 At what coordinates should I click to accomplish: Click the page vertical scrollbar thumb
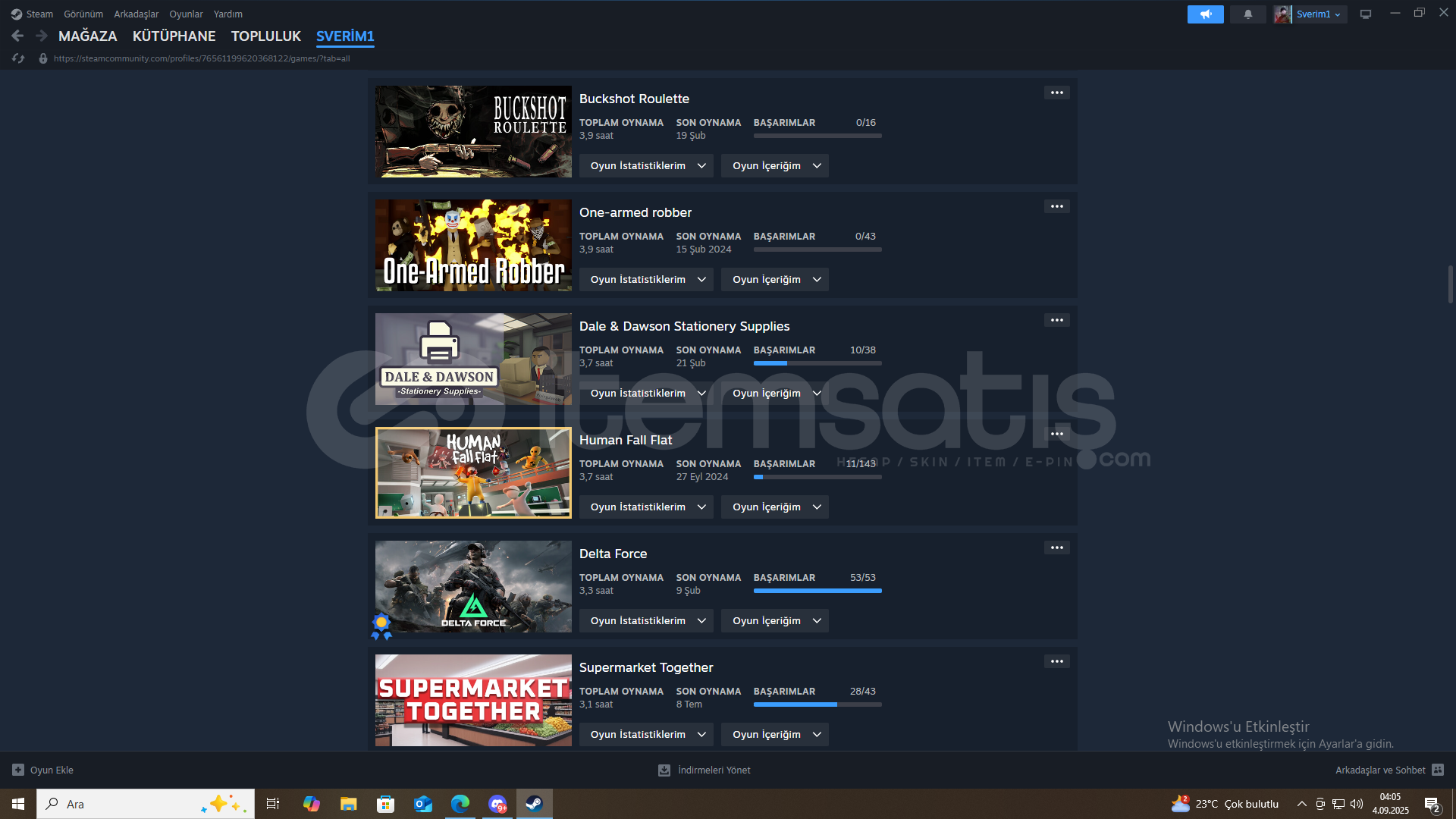(x=1450, y=284)
